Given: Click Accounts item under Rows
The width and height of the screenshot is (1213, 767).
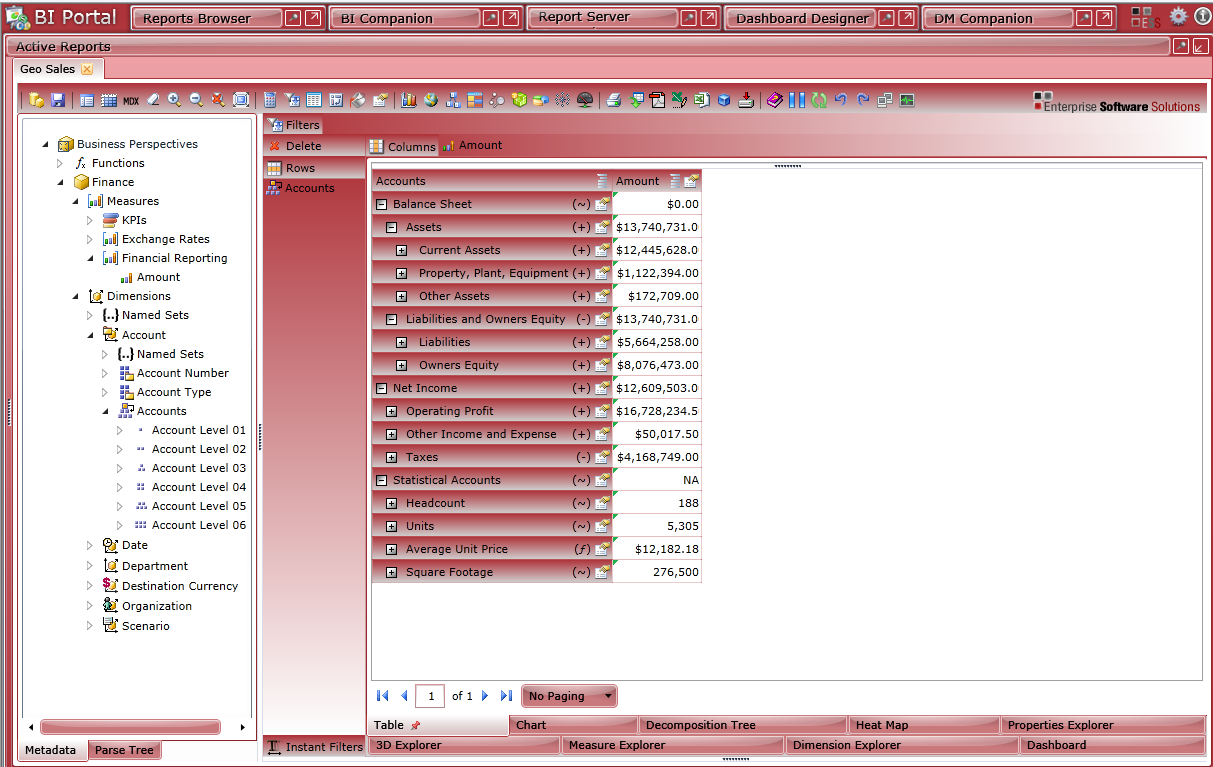Looking at the screenshot, I should pos(300,188).
